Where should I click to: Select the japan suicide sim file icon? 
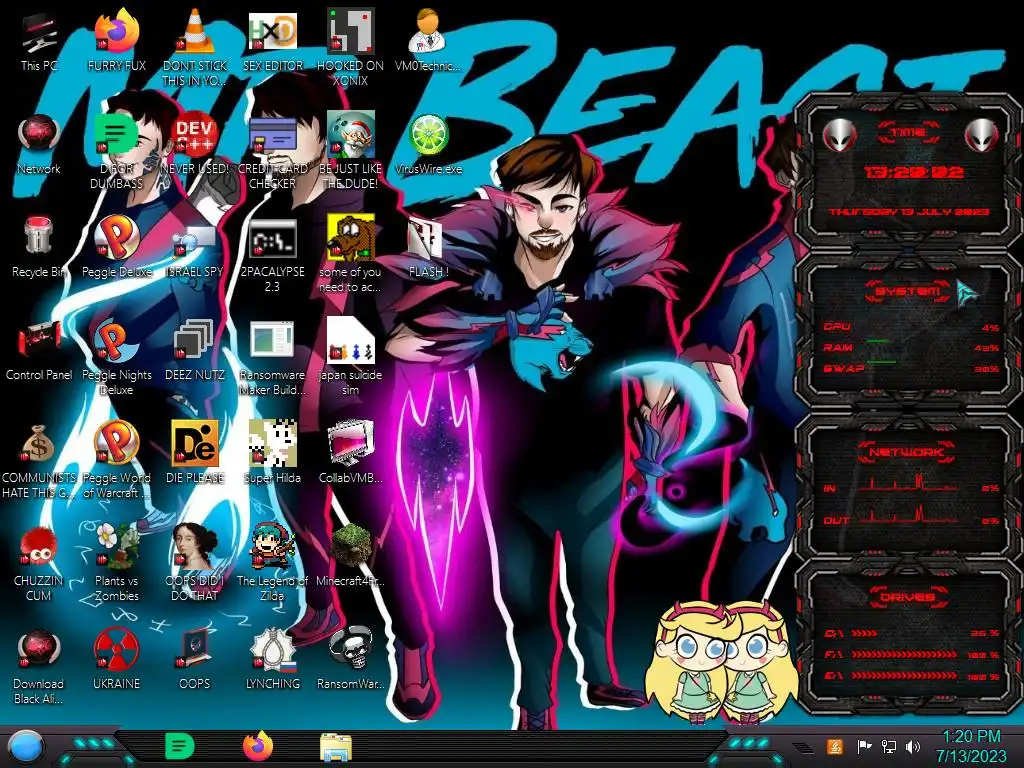coord(350,357)
